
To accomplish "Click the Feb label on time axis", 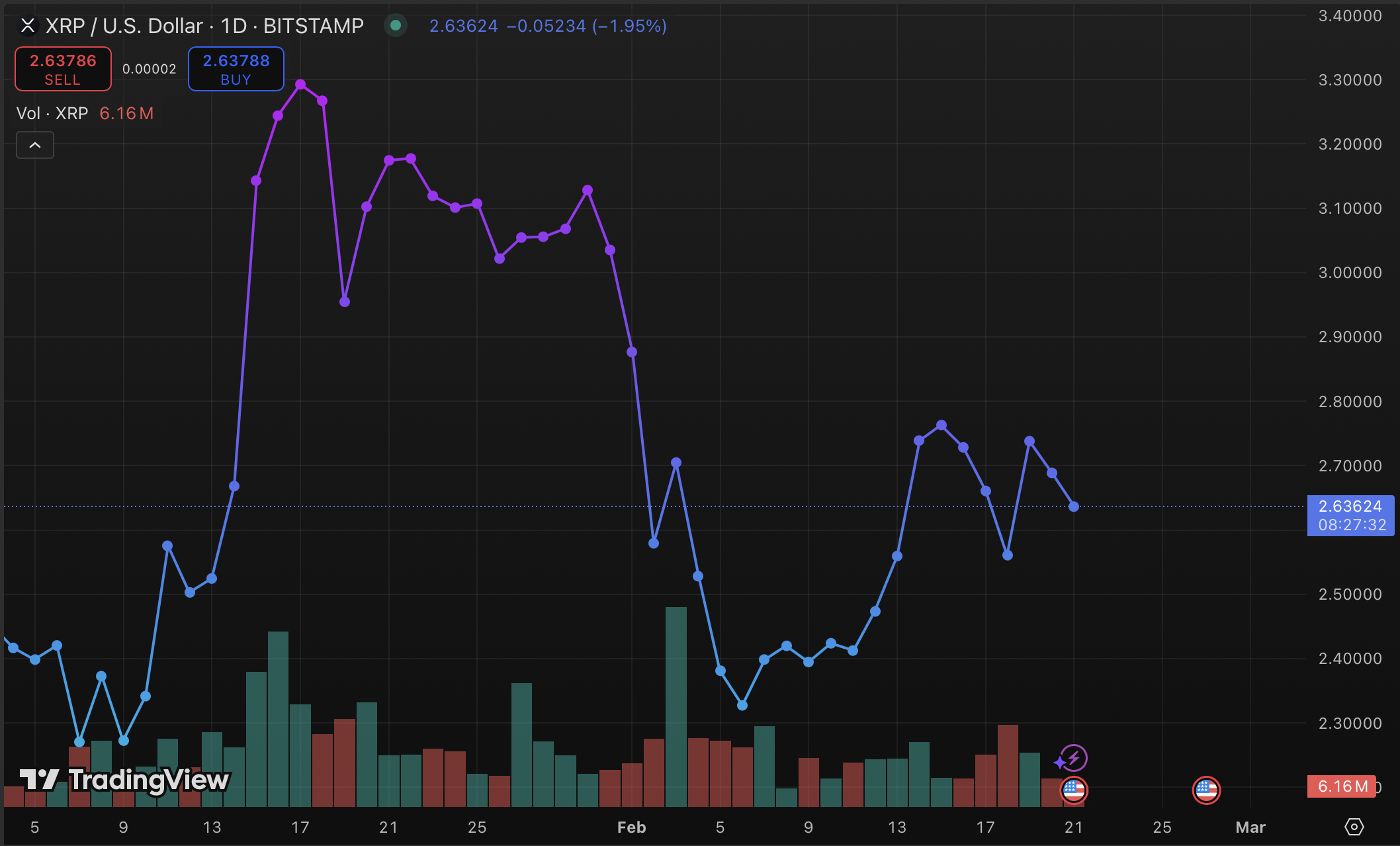I will (631, 827).
